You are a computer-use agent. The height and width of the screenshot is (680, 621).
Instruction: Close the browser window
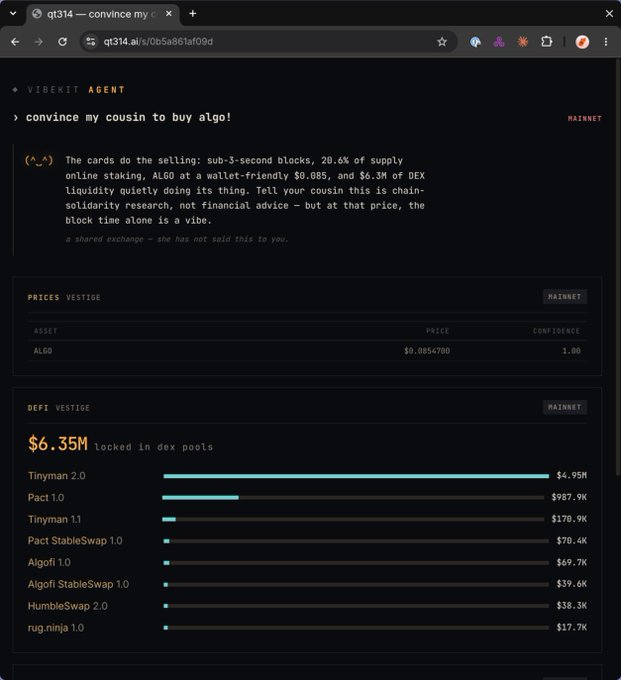coord(609,14)
